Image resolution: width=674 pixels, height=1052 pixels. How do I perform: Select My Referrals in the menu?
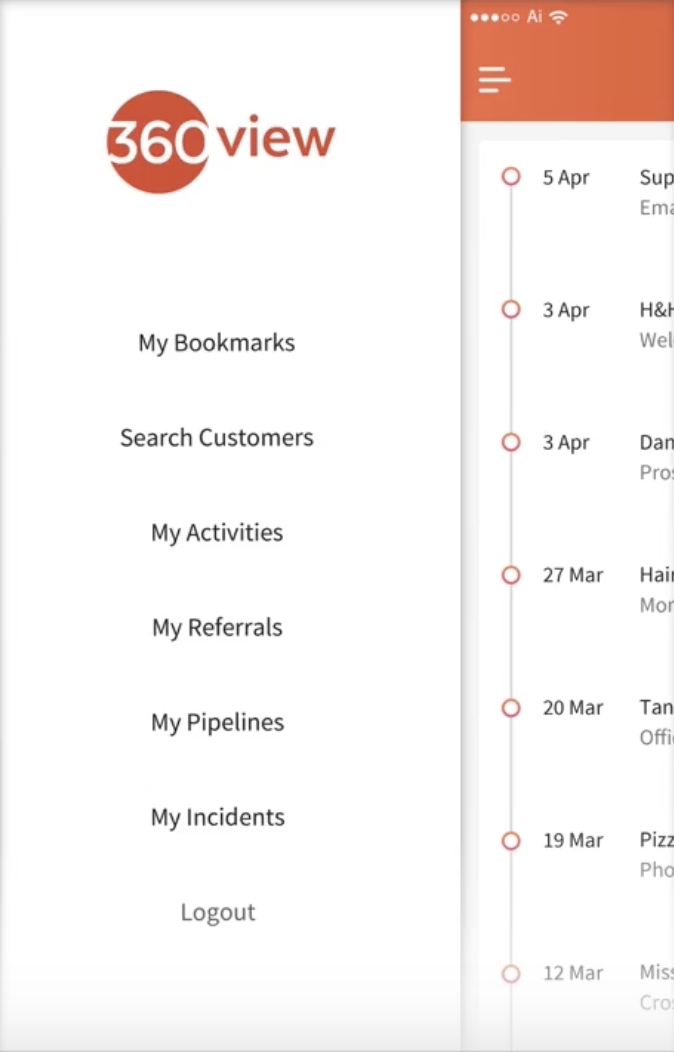point(217,628)
